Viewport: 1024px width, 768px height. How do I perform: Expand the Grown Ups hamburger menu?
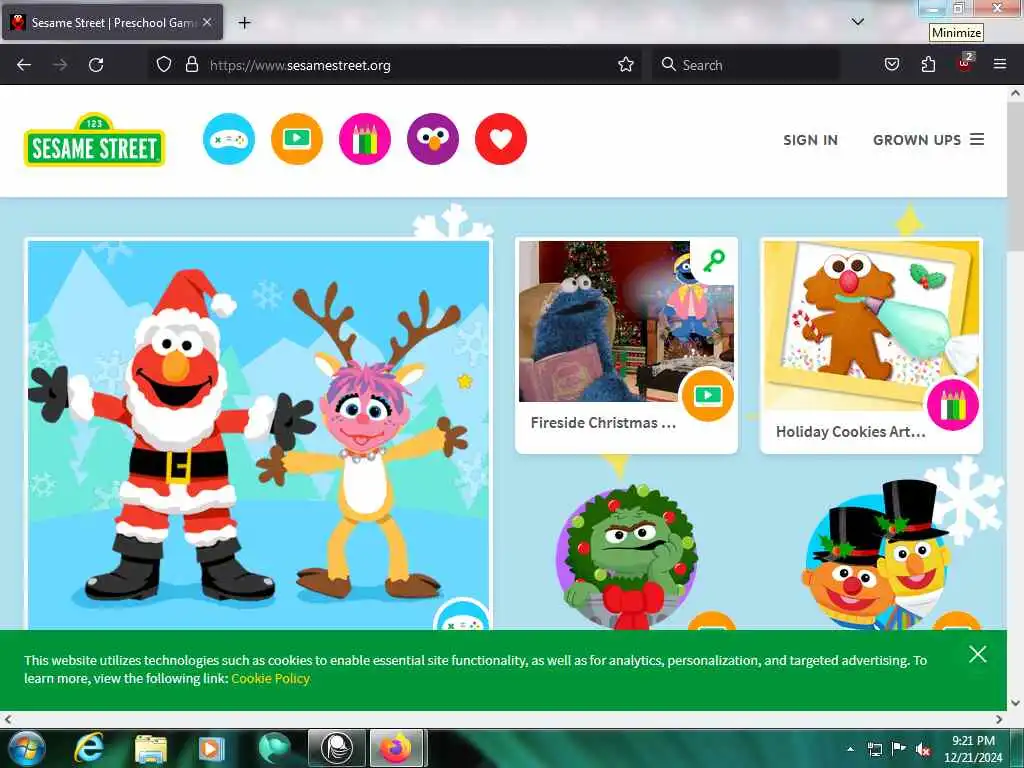pos(928,140)
